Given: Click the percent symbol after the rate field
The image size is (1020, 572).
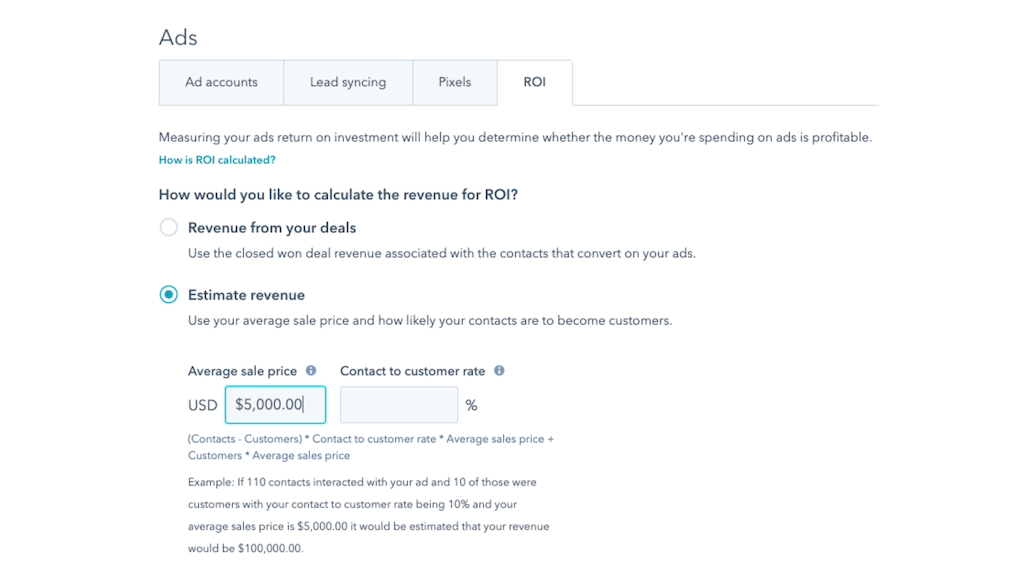Looking at the screenshot, I should [x=471, y=406].
